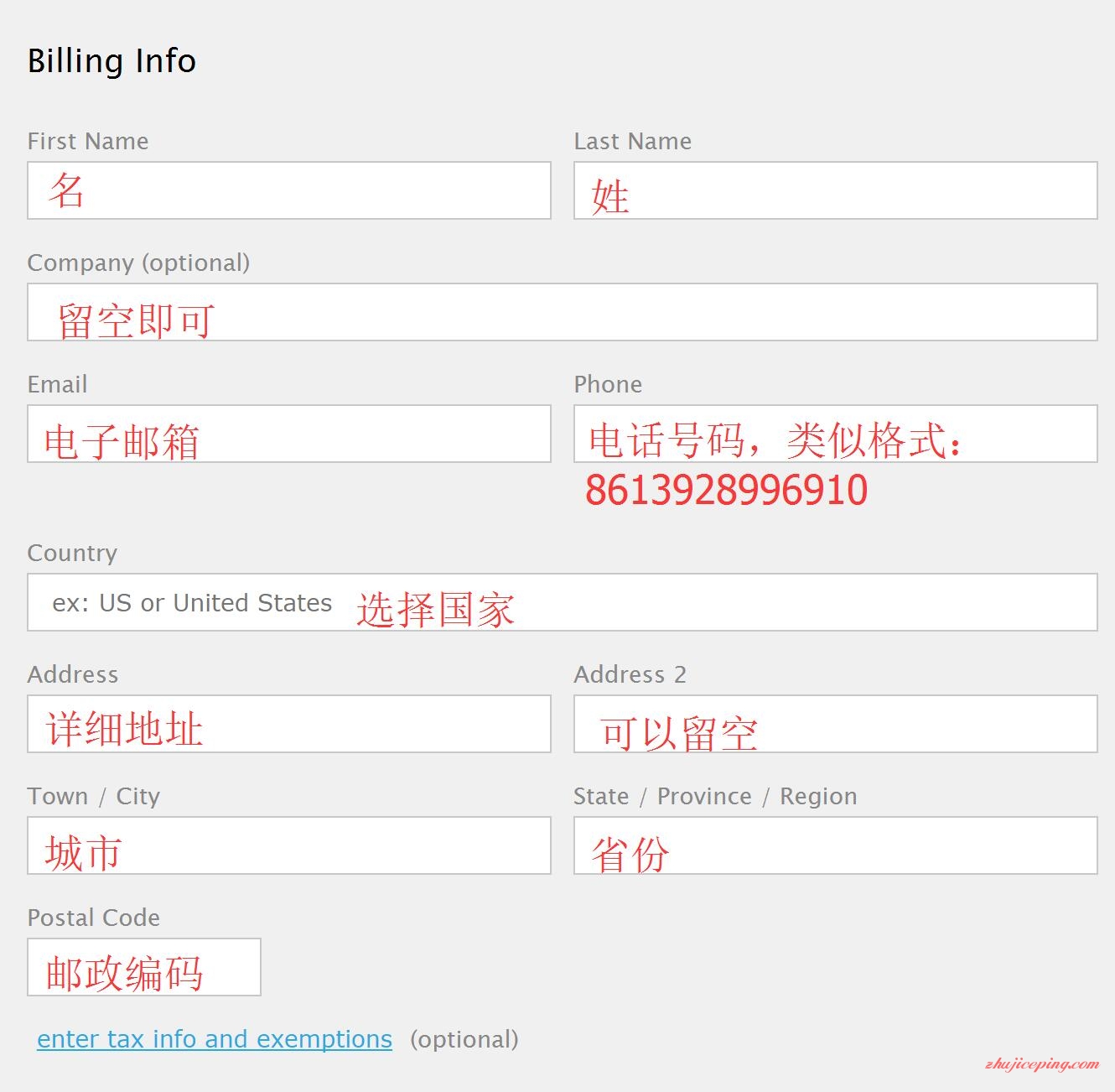The image size is (1115, 1092).
Task: Click the "Postal Code" label text
Action: click(94, 918)
